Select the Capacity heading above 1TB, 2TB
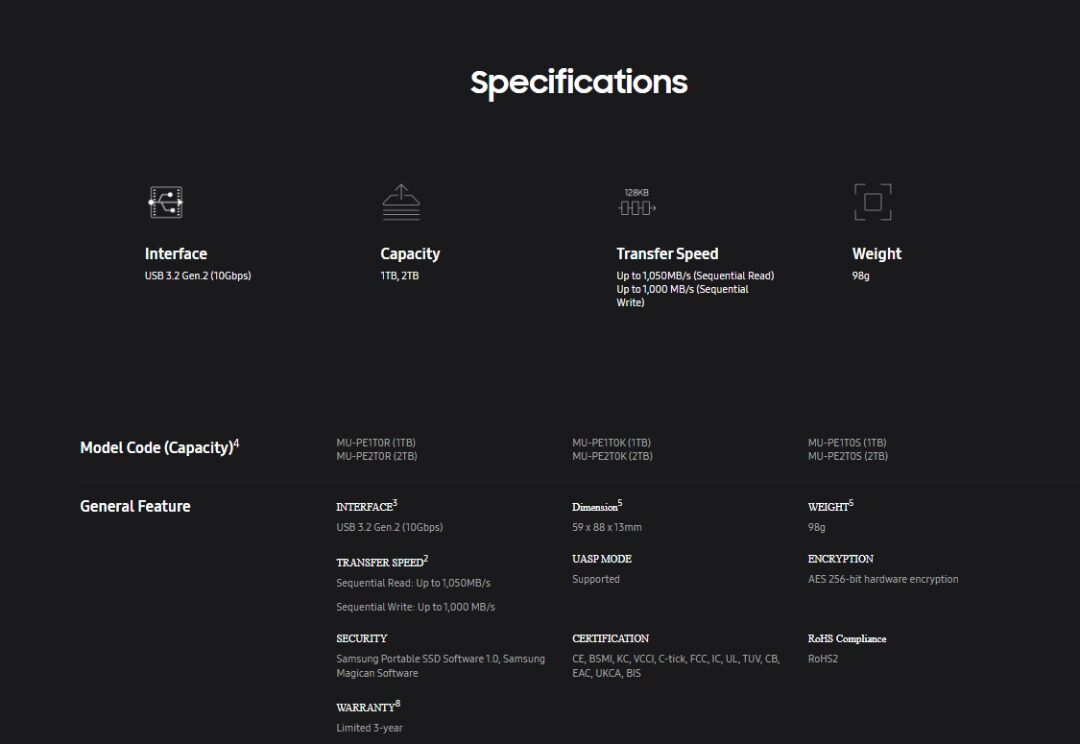The image size is (1080, 744). tap(410, 254)
